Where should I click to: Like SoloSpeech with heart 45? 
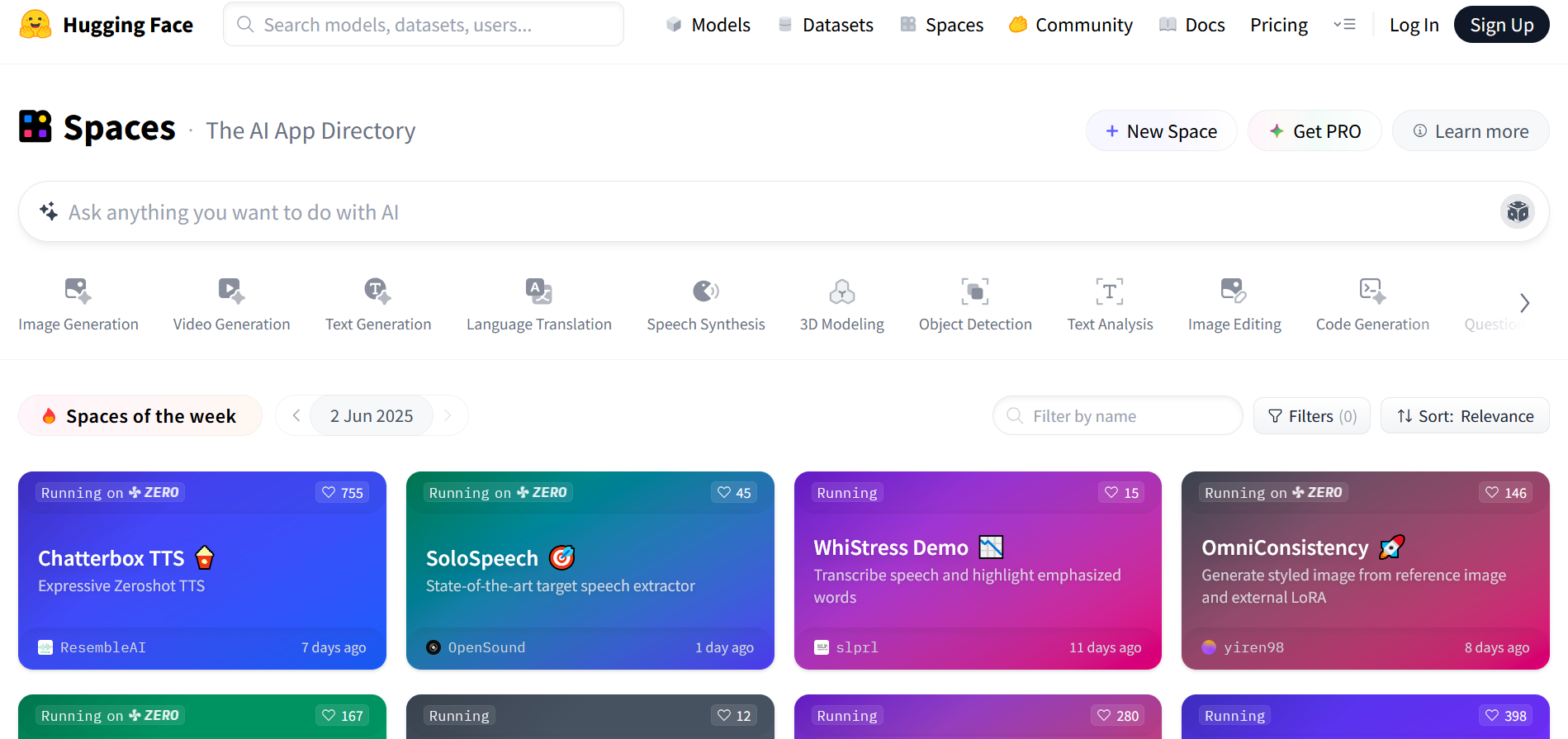pyautogui.click(x=734, y=493)
